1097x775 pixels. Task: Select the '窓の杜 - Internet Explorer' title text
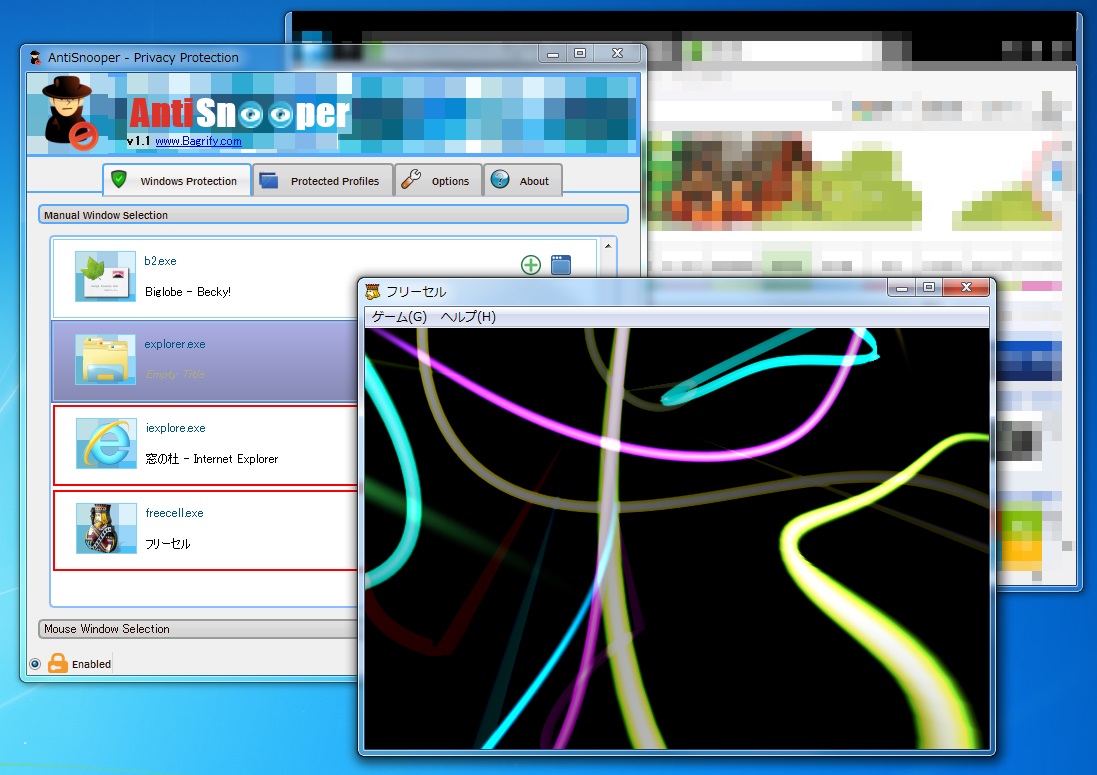[212, 459]
